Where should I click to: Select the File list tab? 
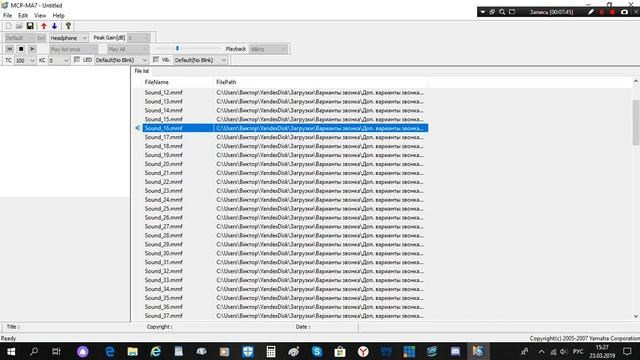[x=142, y=71]
